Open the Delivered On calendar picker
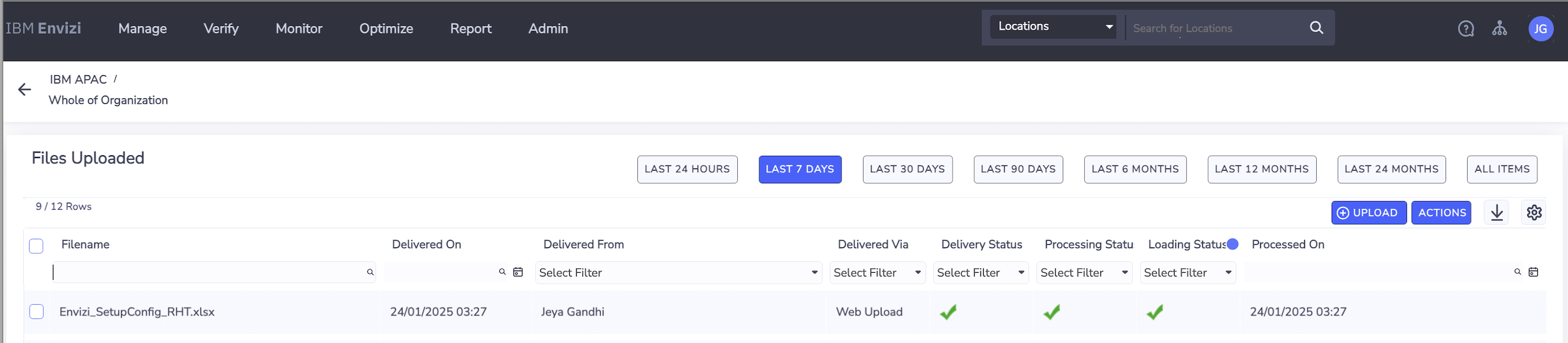This screenshot has width=1568, height=343. click(x=518, y=273)
